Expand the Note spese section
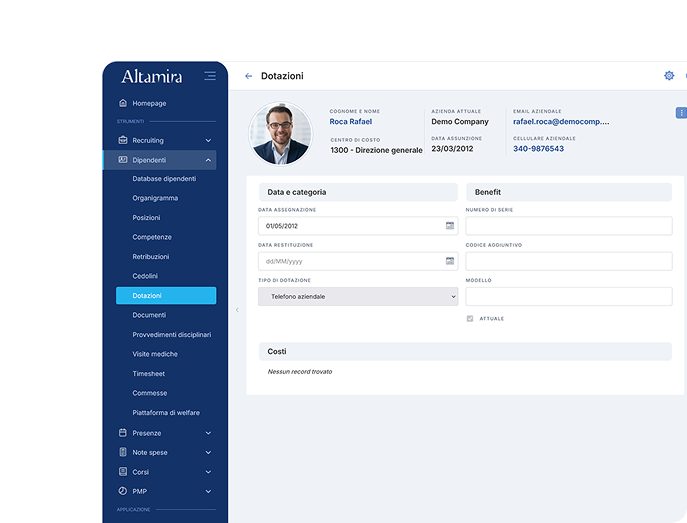The height and width of the screenshot is (523, 687). tap(208, 452)
